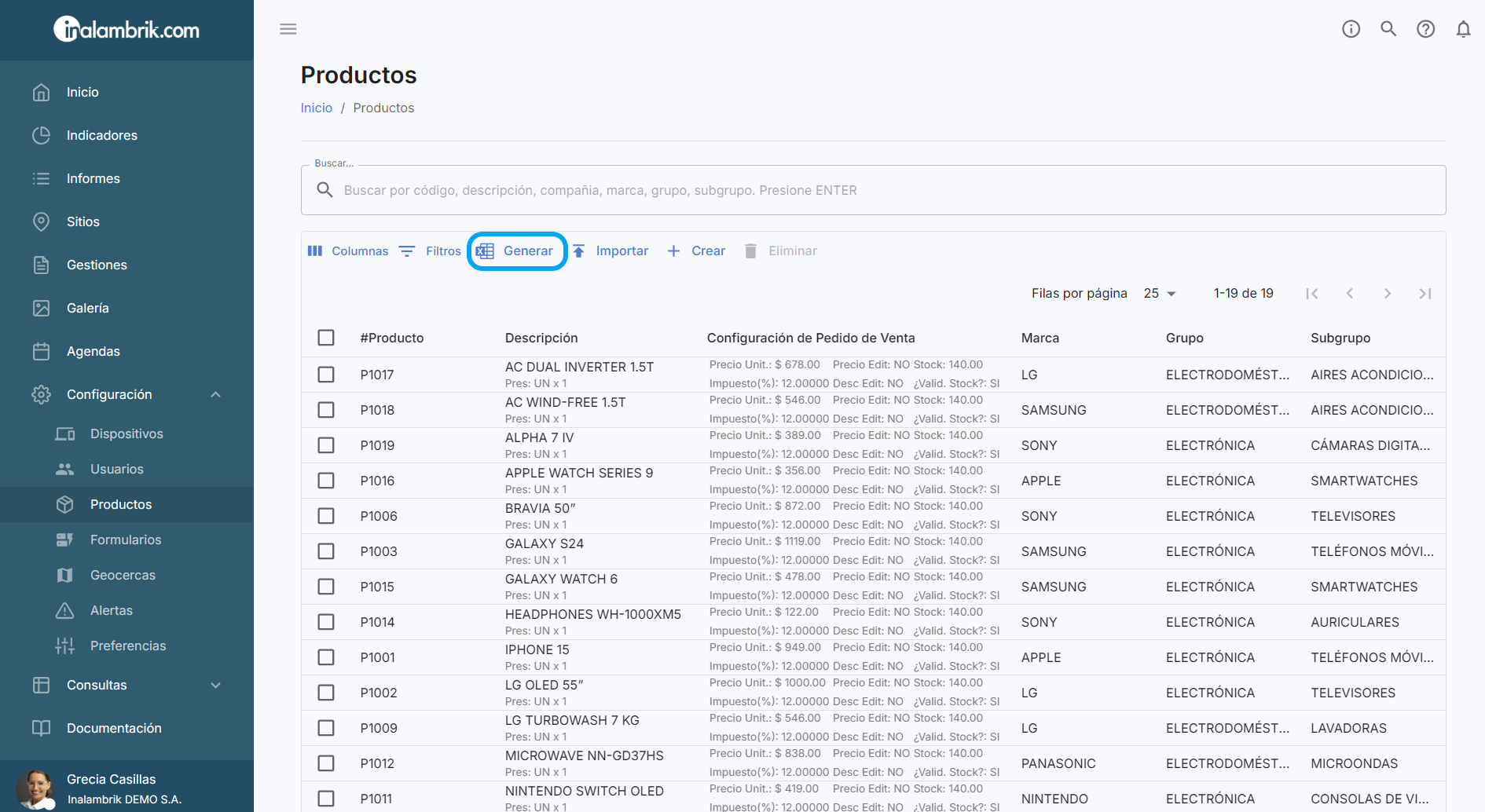
Task: Toggle the select-all header checkbox
Action: [x=326, y=338]
